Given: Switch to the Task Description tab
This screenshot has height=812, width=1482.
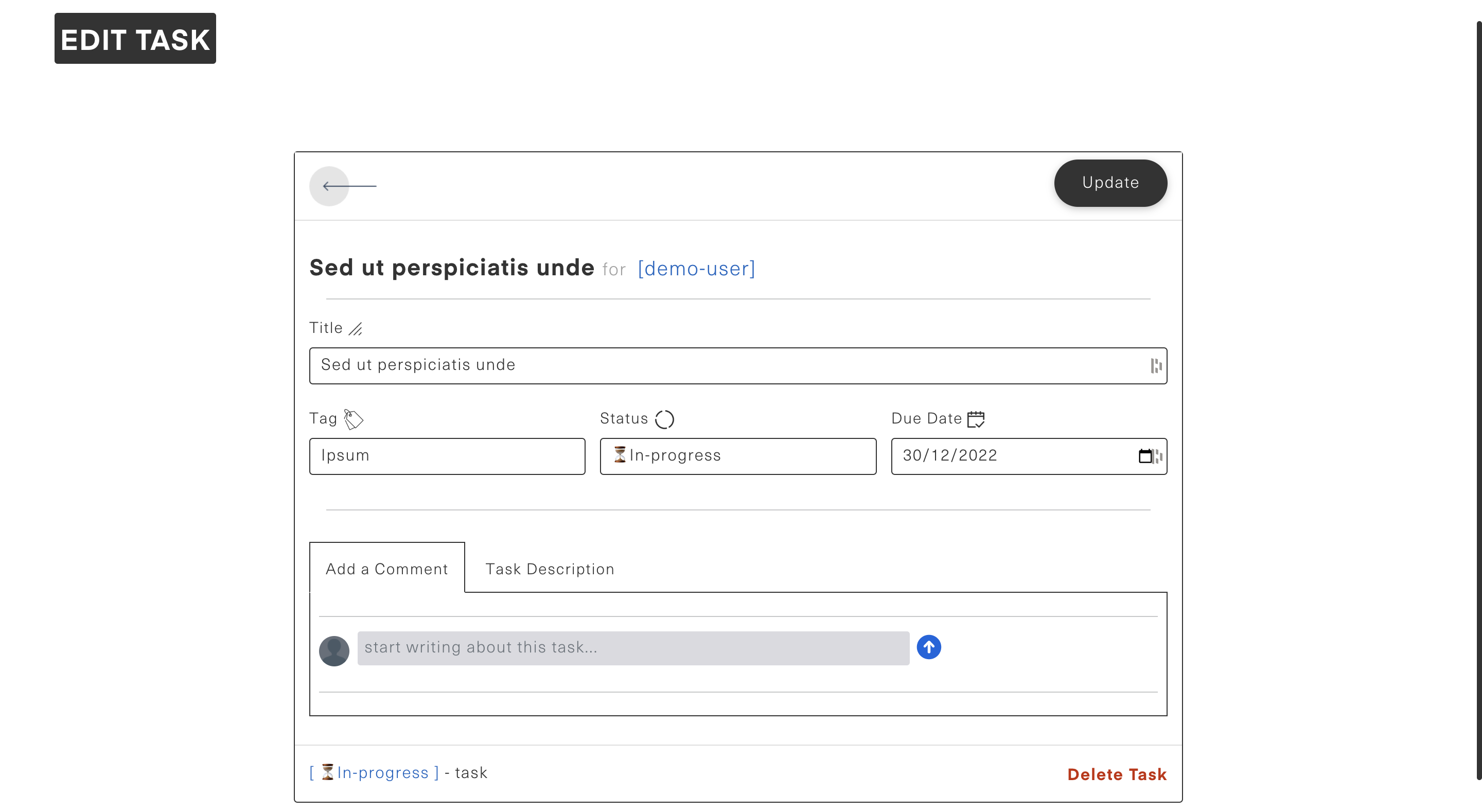Looking at the screenshot, I should pos(550,569).
